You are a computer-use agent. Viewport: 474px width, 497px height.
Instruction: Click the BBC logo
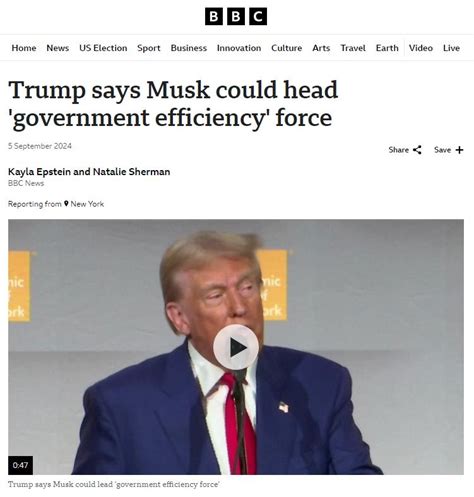(x=236, y=16)
